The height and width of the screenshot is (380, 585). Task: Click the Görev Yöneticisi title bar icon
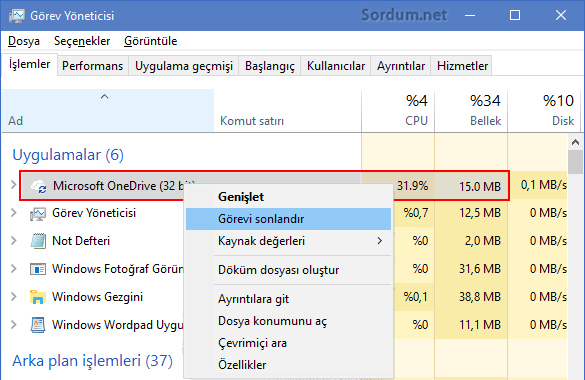[17, 16]
